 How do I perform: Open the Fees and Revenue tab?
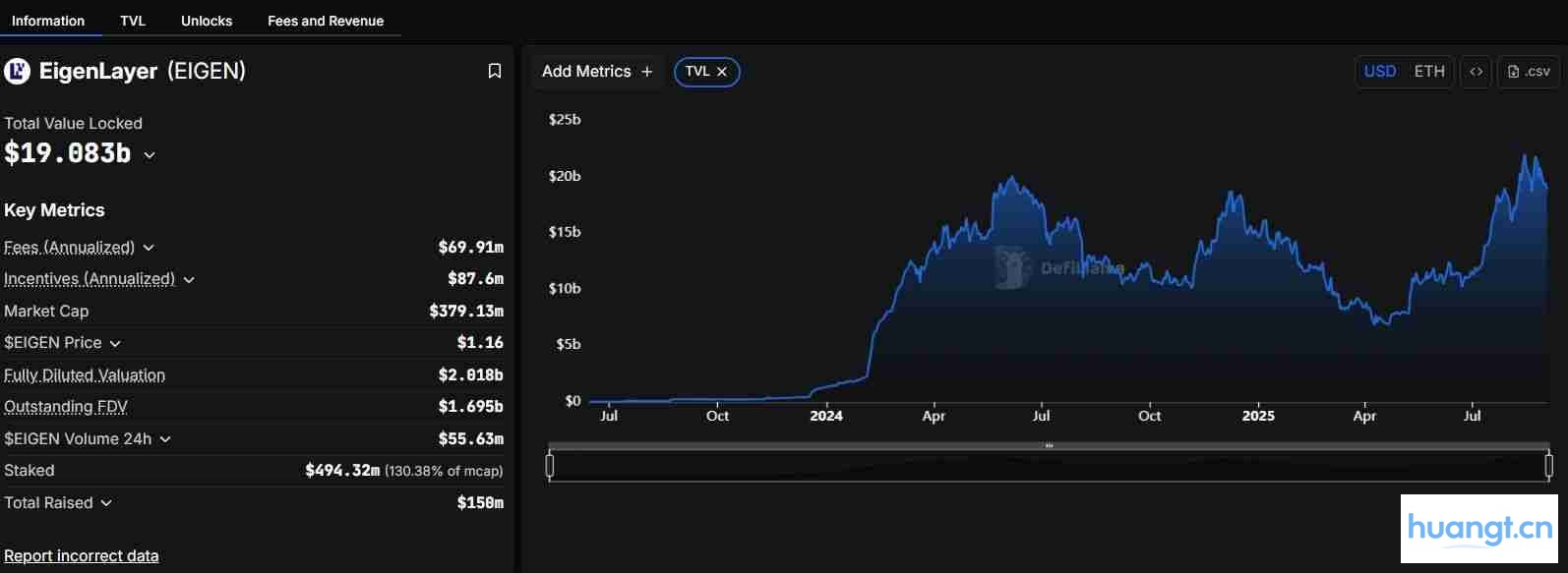coord(326,21)
